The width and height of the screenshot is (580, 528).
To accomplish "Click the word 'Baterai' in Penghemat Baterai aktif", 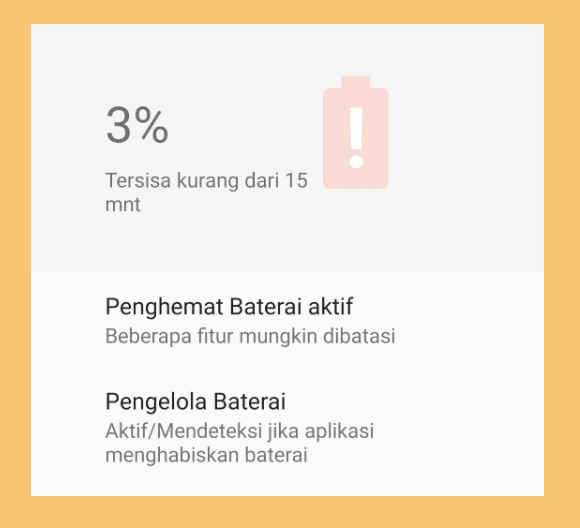I will [x=265, y=306].
